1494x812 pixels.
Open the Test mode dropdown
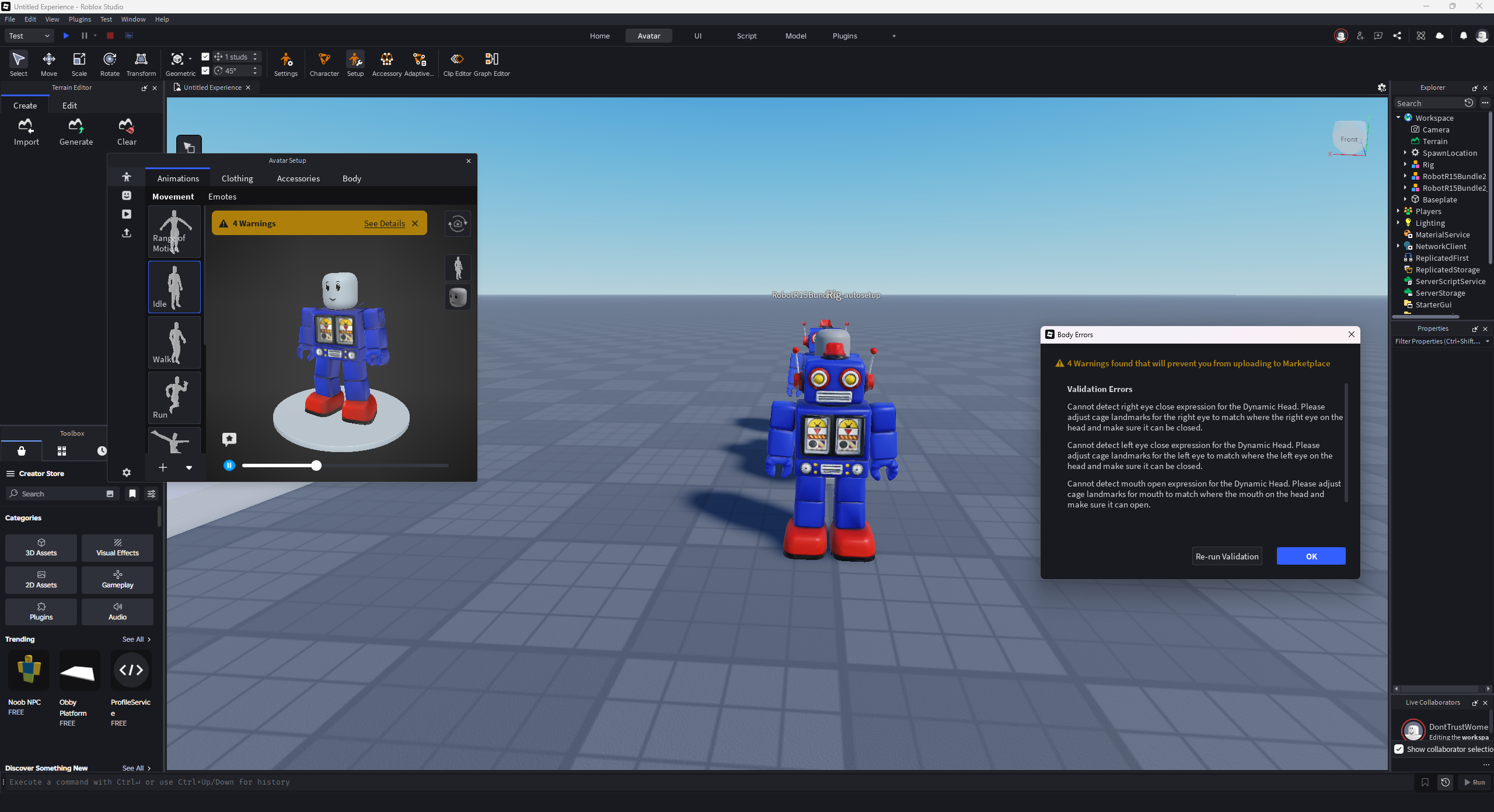coord(29,36)
